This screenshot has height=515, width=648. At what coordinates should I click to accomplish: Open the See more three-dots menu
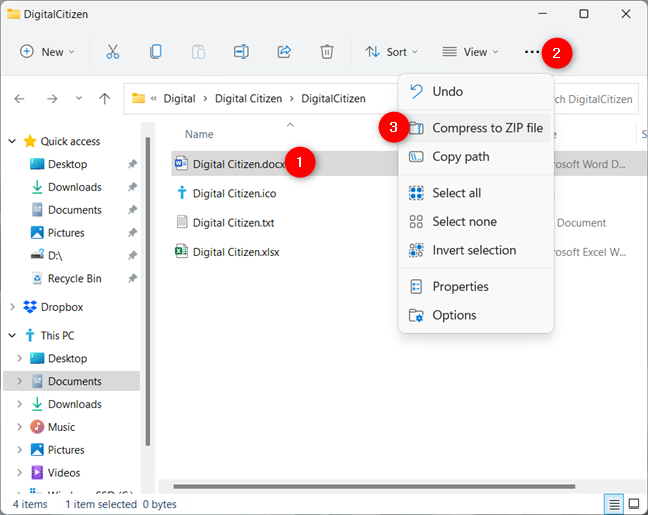click(x=531, y=52)
